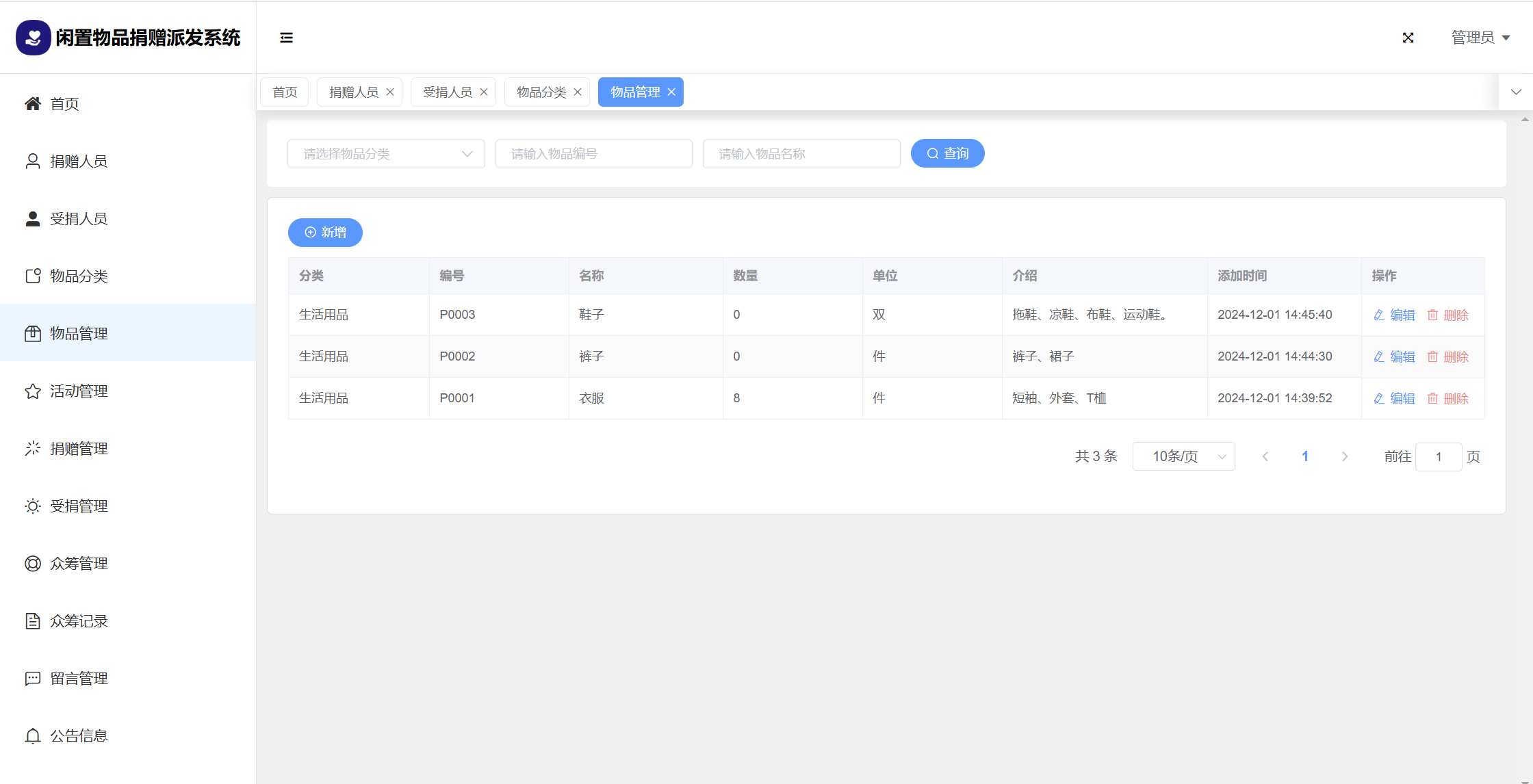Image resolution: width=1533 pixels, height=784 pixels.
Task: Expand the 10条/页 page size selector
Action: pos(1183,456)
